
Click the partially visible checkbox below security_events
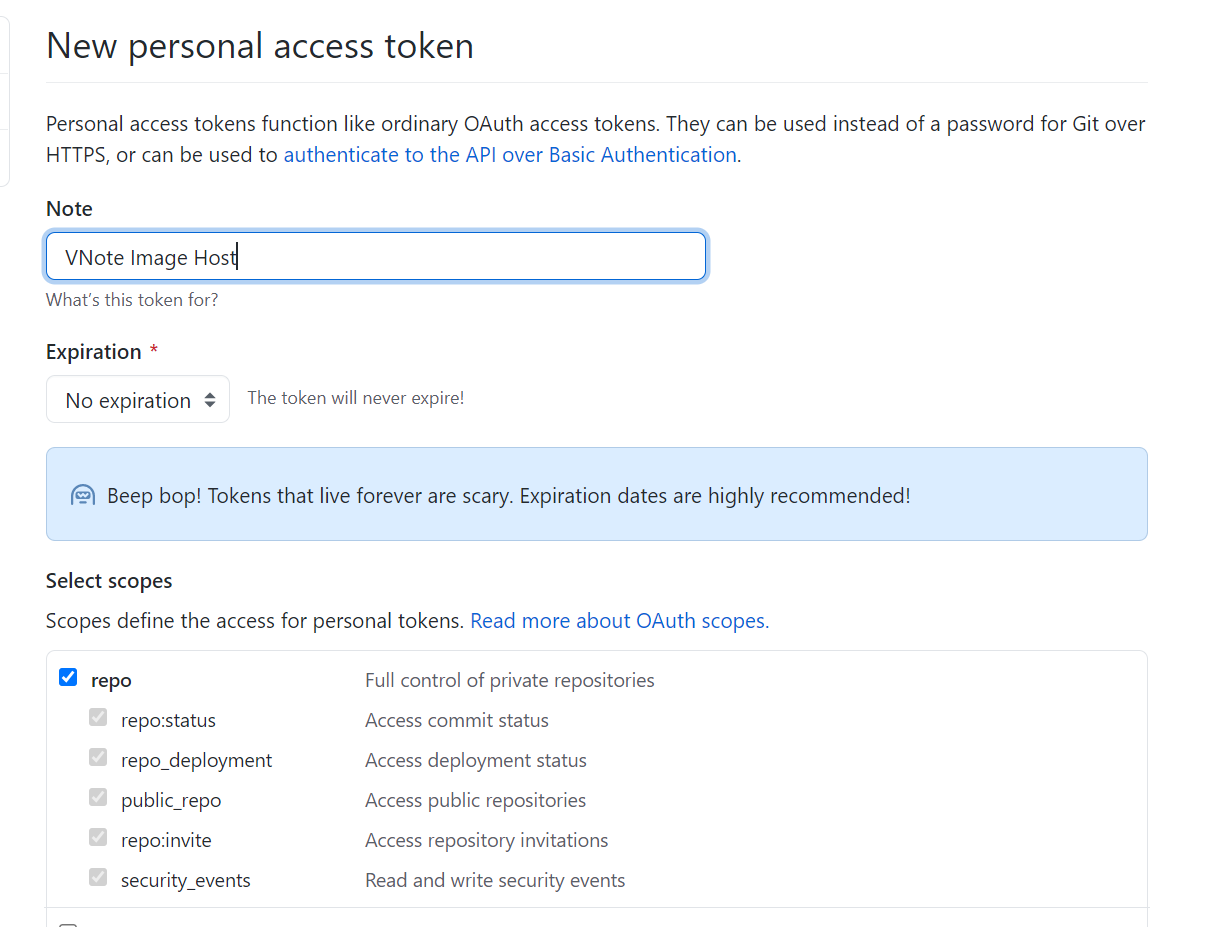click(68, 925)
